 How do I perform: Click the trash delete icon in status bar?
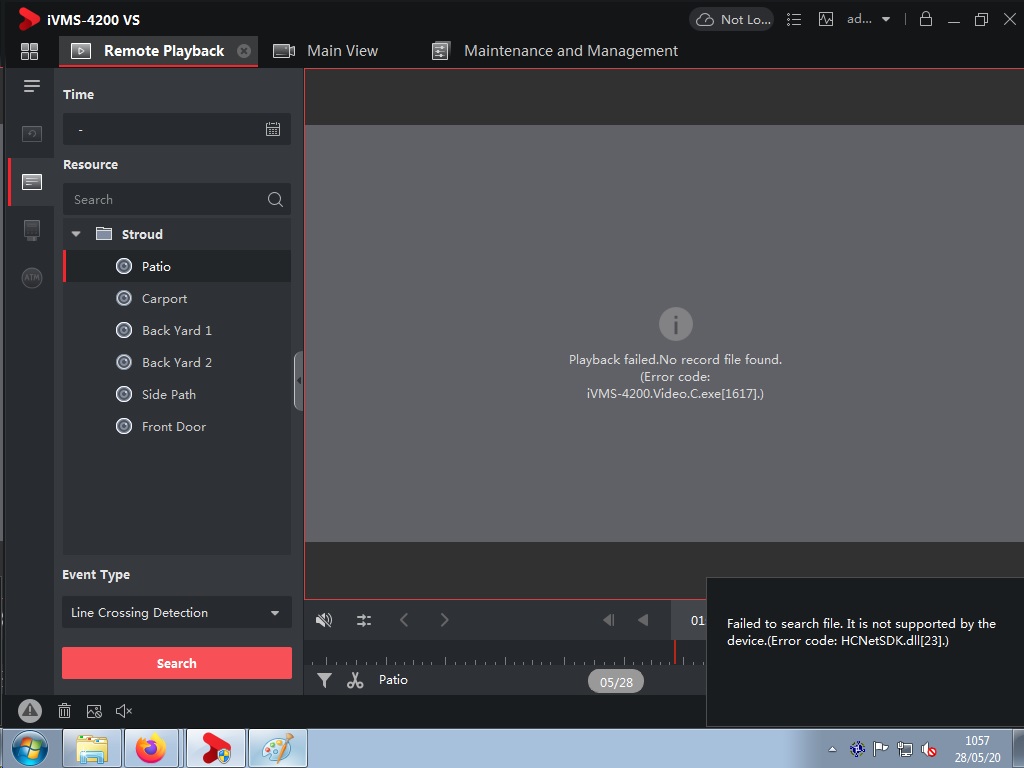[64, 711]
